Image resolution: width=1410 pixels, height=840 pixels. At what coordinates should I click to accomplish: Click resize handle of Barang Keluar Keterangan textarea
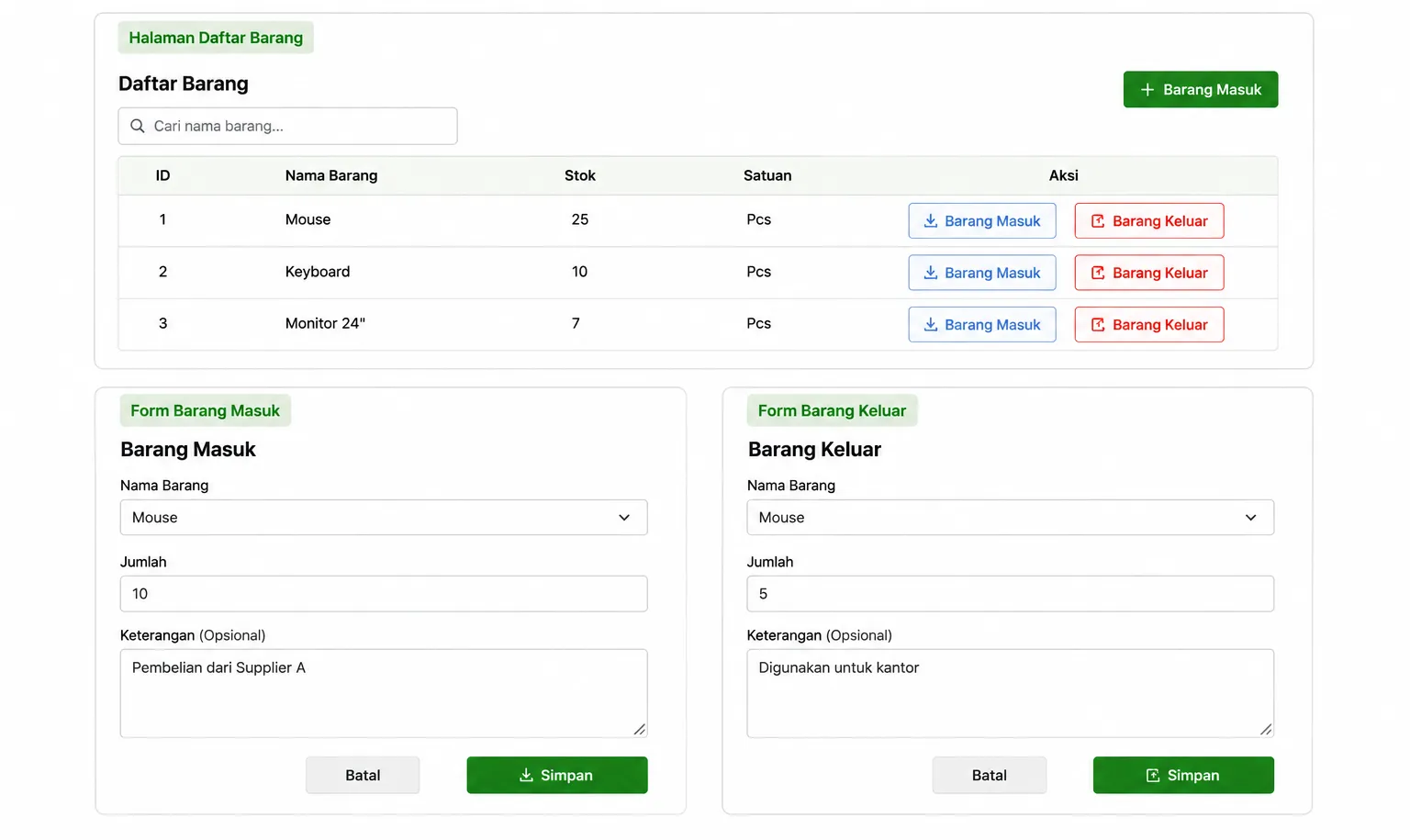pos(1266,729)
